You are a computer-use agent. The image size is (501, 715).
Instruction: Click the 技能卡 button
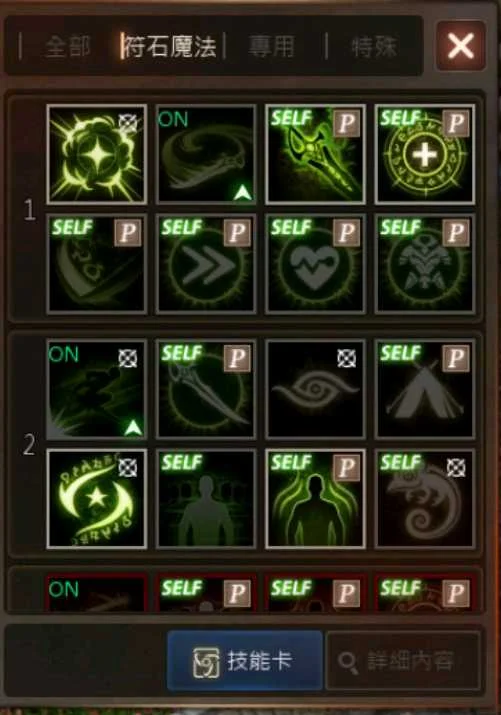click(245, 660)
